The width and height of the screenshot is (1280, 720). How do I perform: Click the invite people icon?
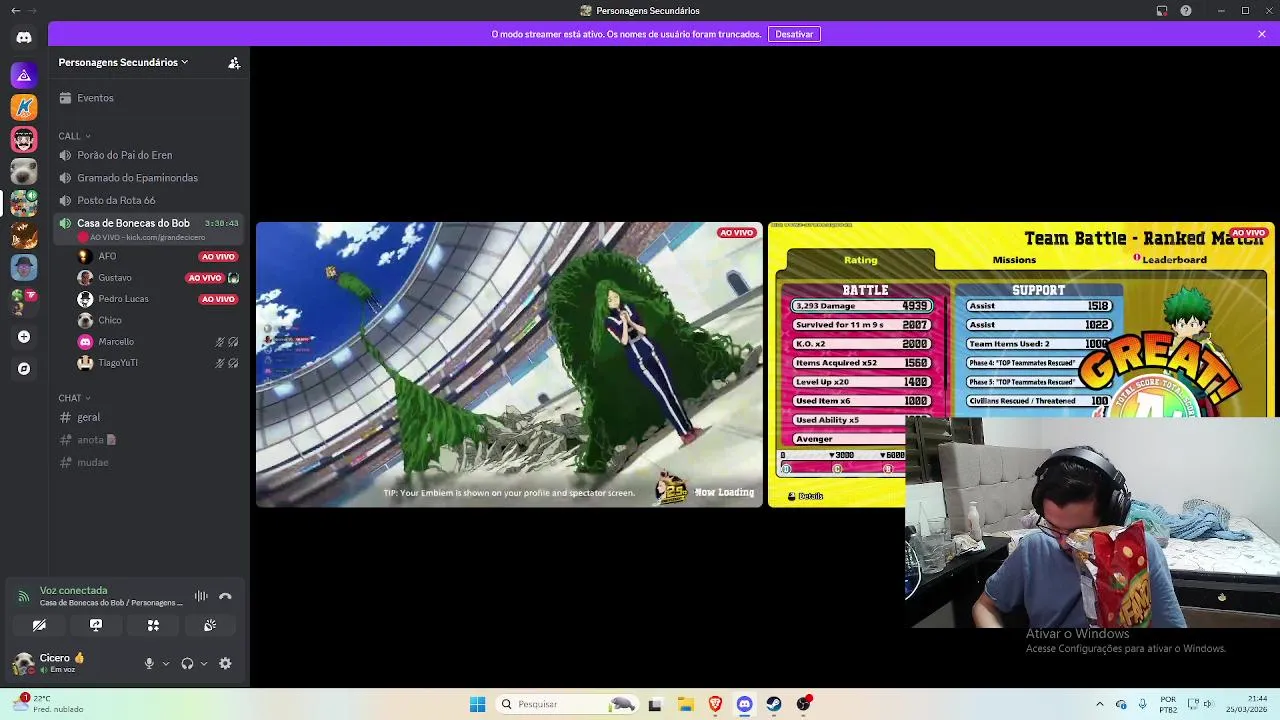[x=234, y=62]
